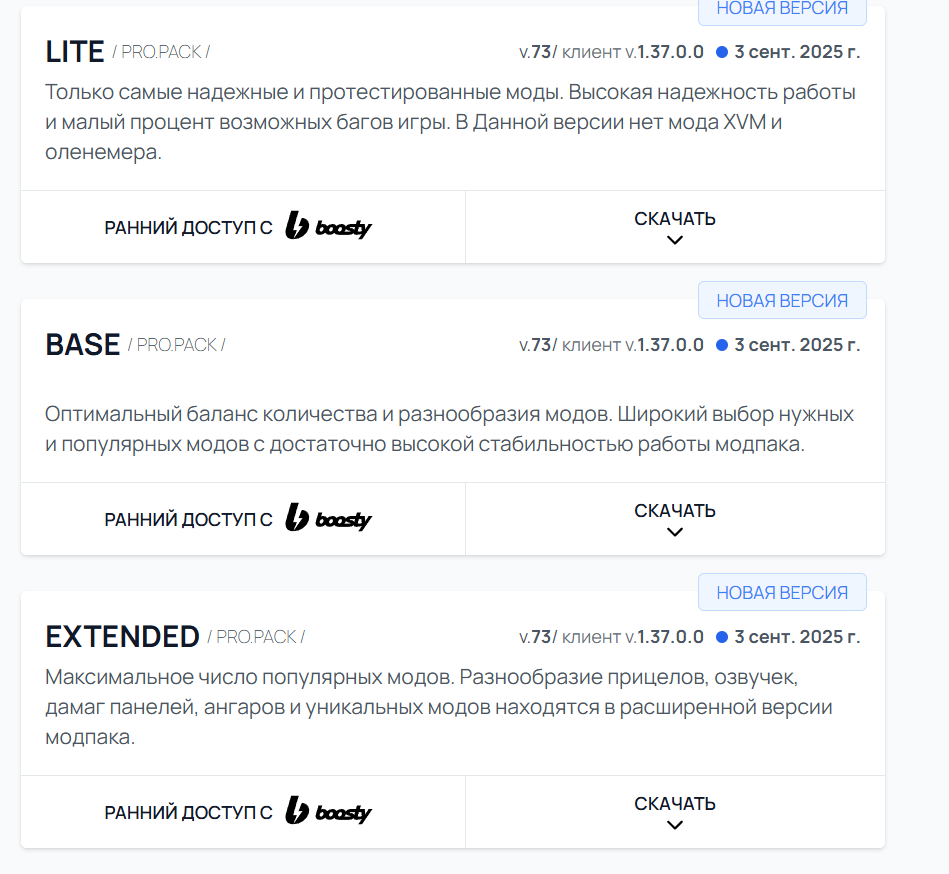Select the LITE pack title heading
The height and width of the screenshot is (874, 949).
click(x=75, y=52)
